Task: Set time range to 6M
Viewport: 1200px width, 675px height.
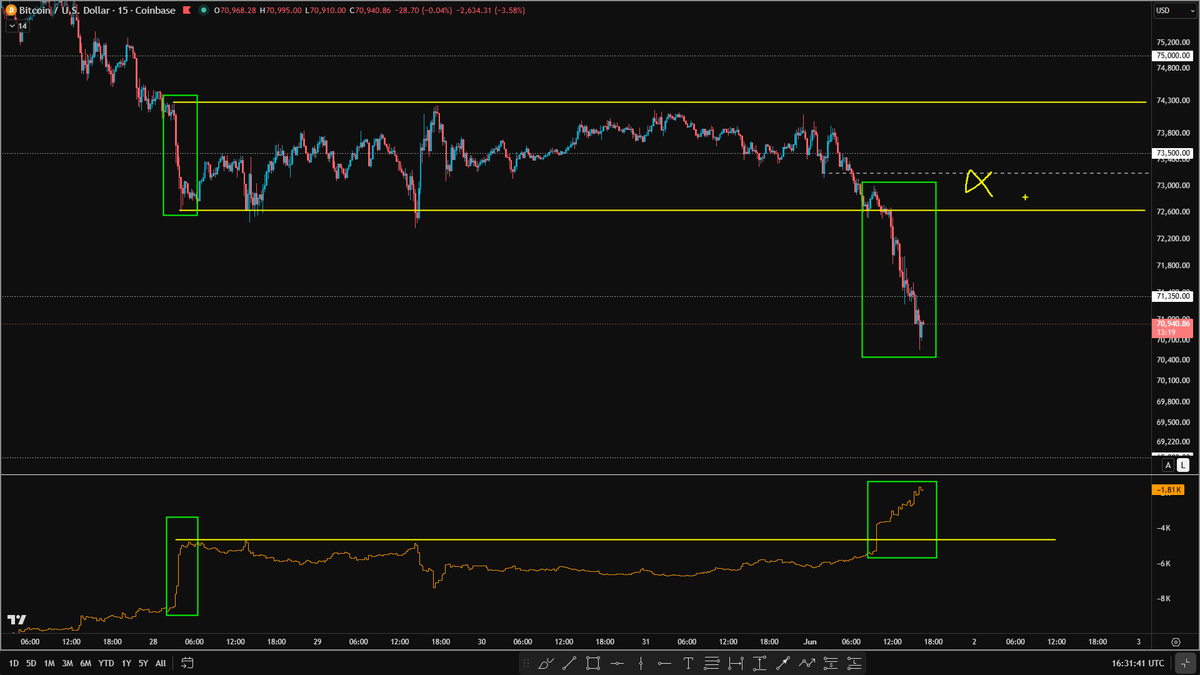Action: click(86, 663)
